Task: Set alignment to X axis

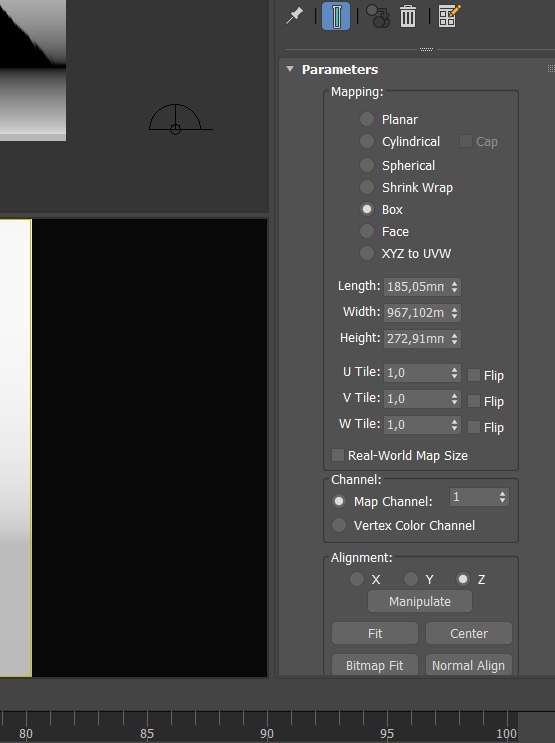Action: (357, 579)
